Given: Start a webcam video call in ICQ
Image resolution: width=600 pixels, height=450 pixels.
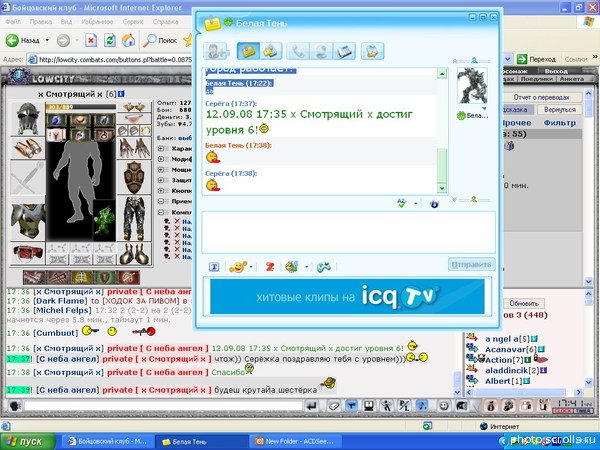Looking at the screenshot, I should (321, 51).
